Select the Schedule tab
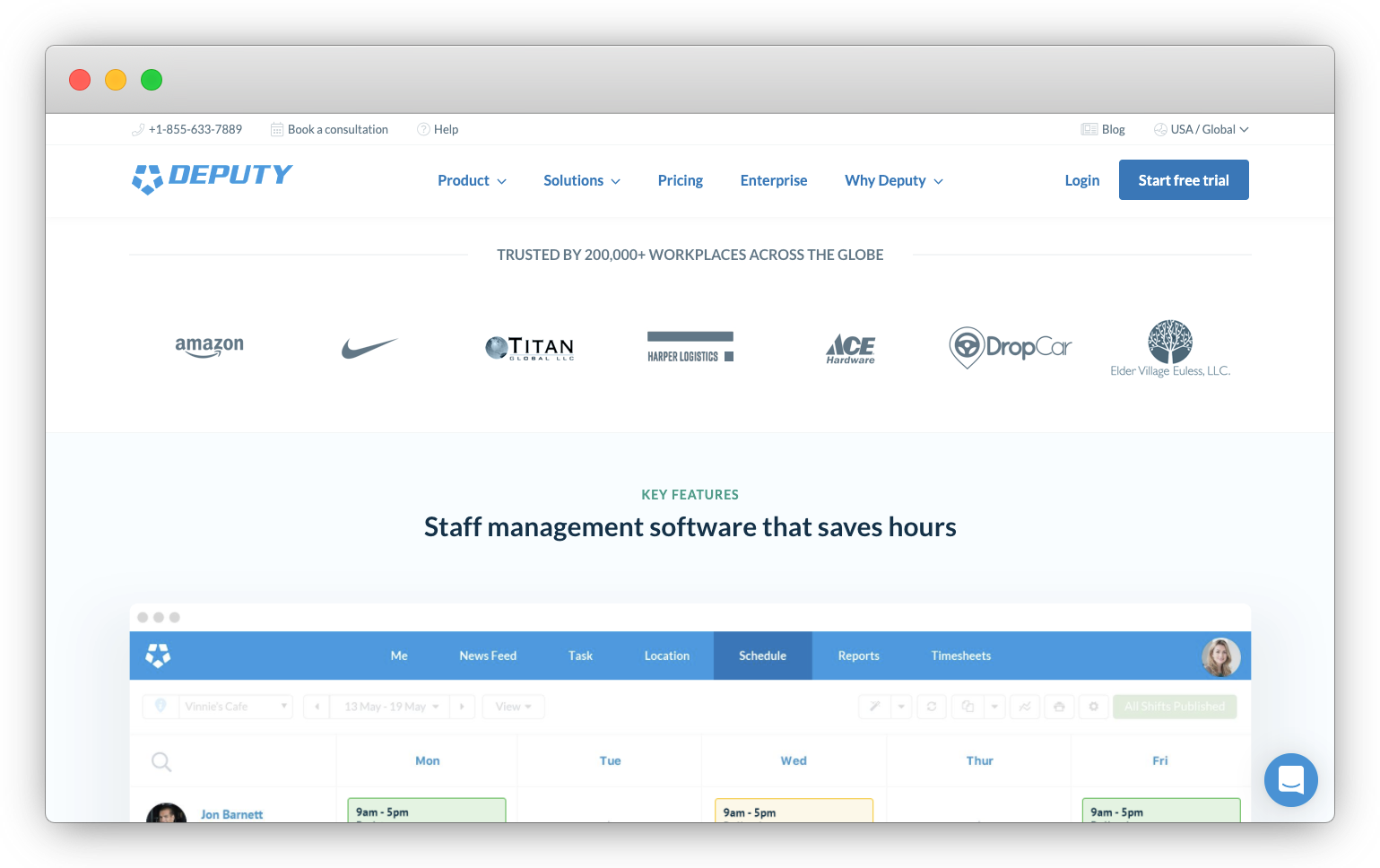 tap(762, 655)
